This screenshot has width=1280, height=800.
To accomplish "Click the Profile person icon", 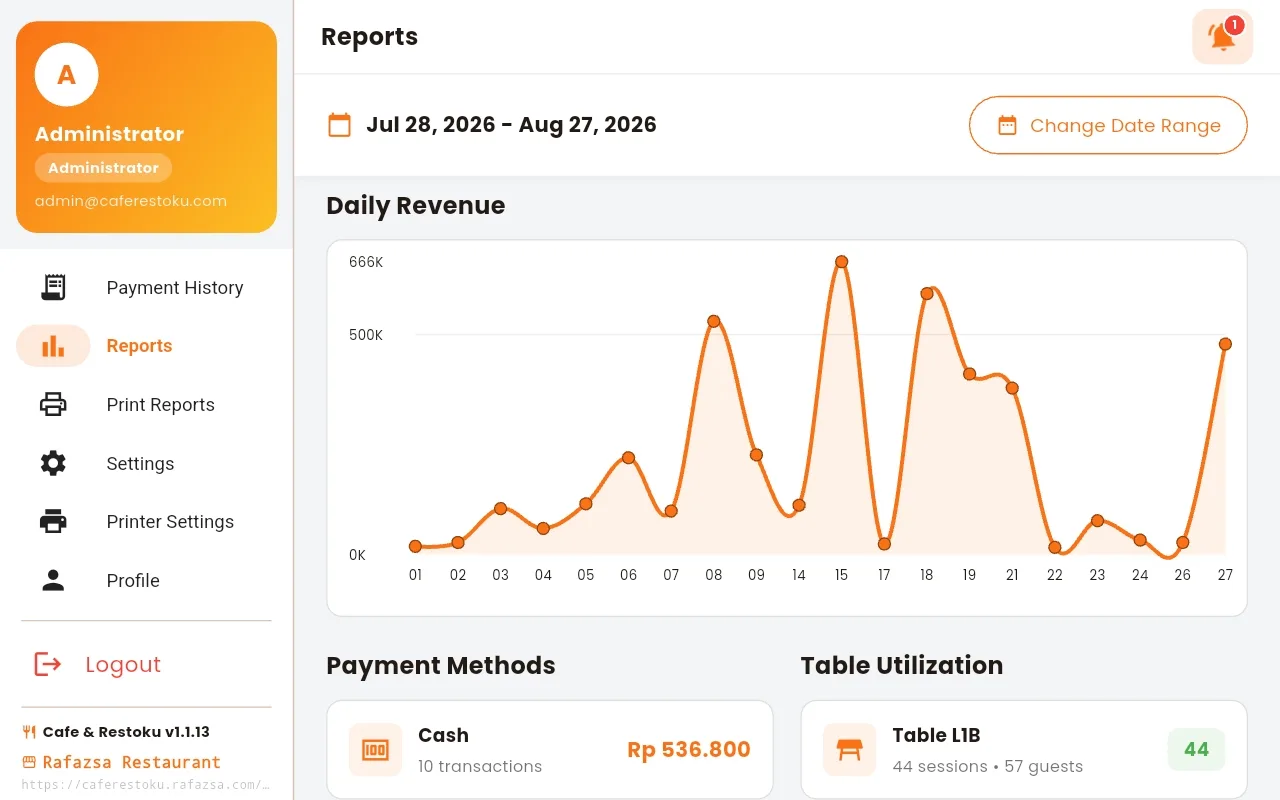I will pyautogui.click(x=53, y=581).
